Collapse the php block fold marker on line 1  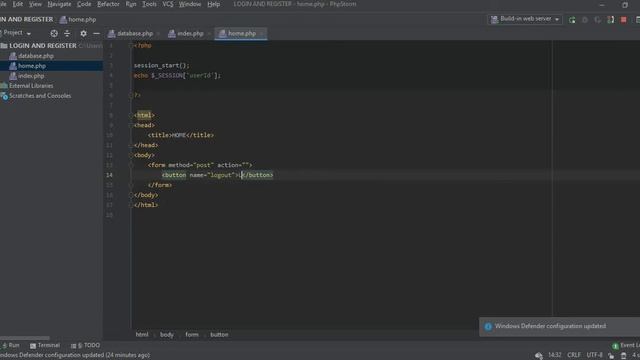131,46
